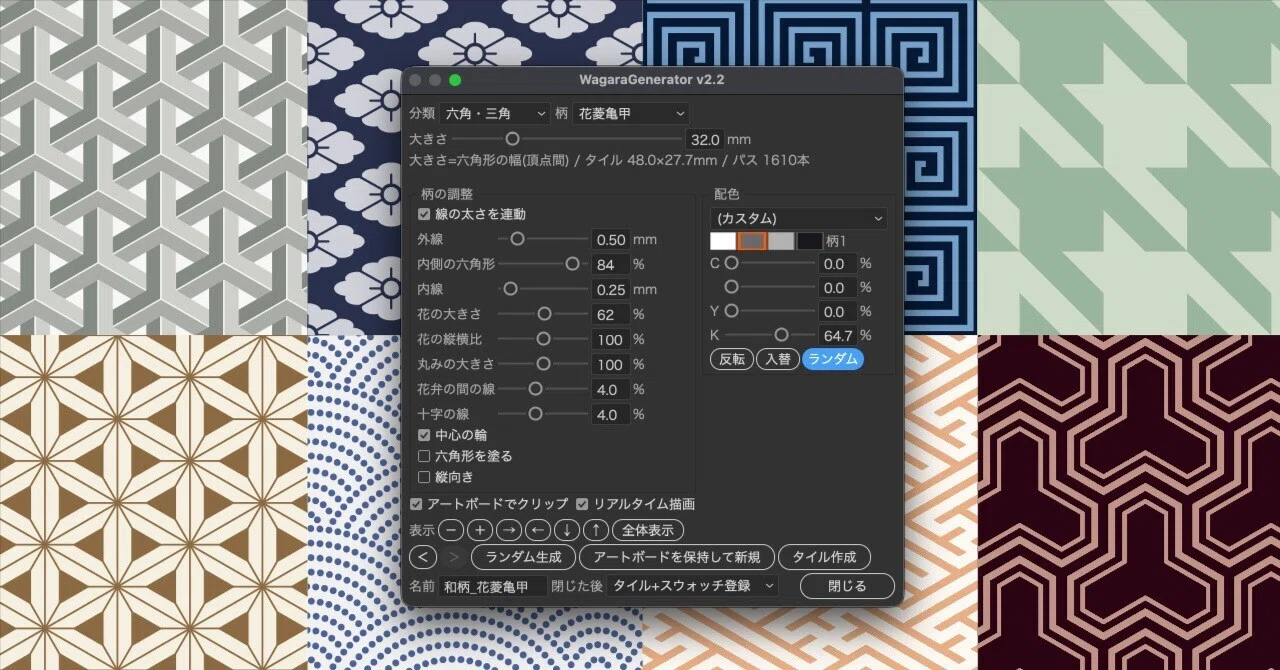Open the 閉じた後 タイル+スウォッチ登録 dropdown
The width and height of the screenshot is (1280, 670).
[x=692, y=586]
